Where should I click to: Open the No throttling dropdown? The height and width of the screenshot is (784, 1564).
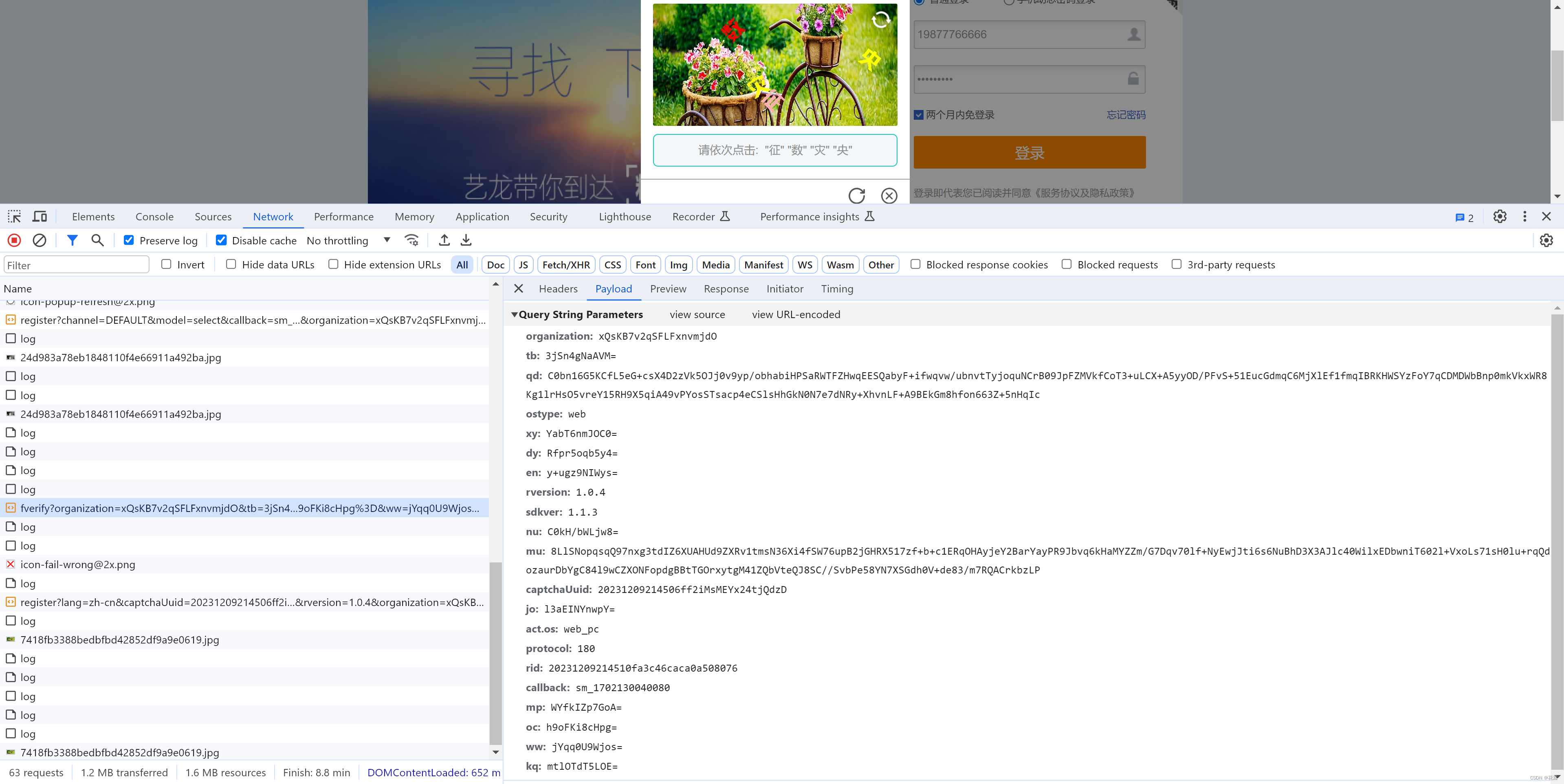pos(348,240)
